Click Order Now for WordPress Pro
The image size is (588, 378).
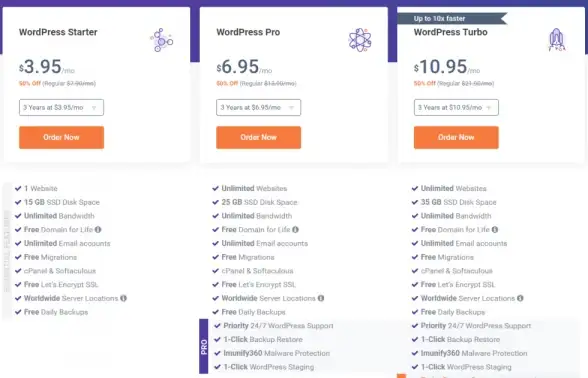pos(258,137)
